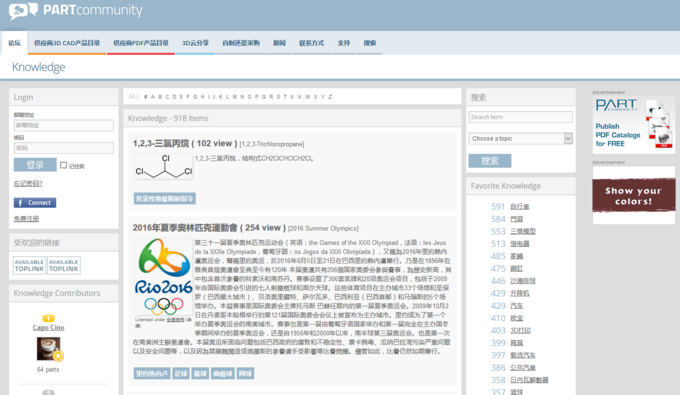Open the 自制还是采购 nav tab

[241, 43]
